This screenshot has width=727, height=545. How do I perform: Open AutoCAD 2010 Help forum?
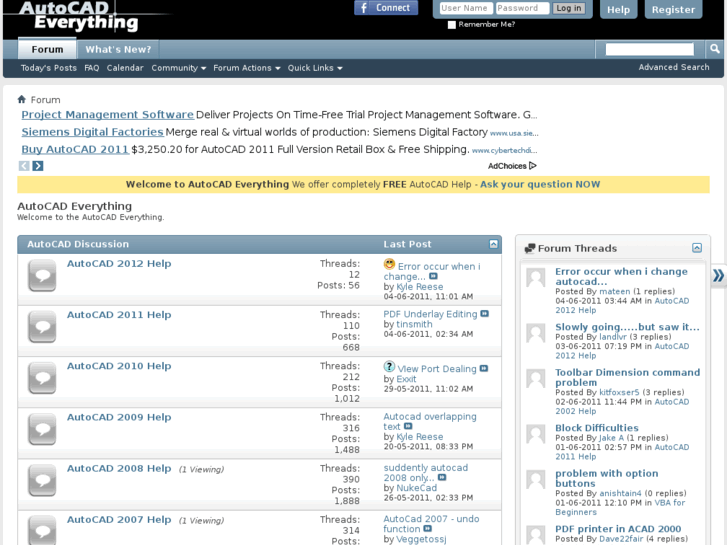[119, 366]
